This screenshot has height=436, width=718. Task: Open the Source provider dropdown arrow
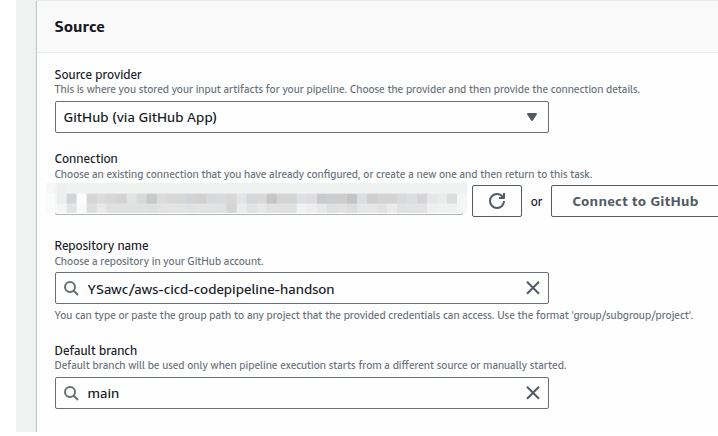point(531,117)
